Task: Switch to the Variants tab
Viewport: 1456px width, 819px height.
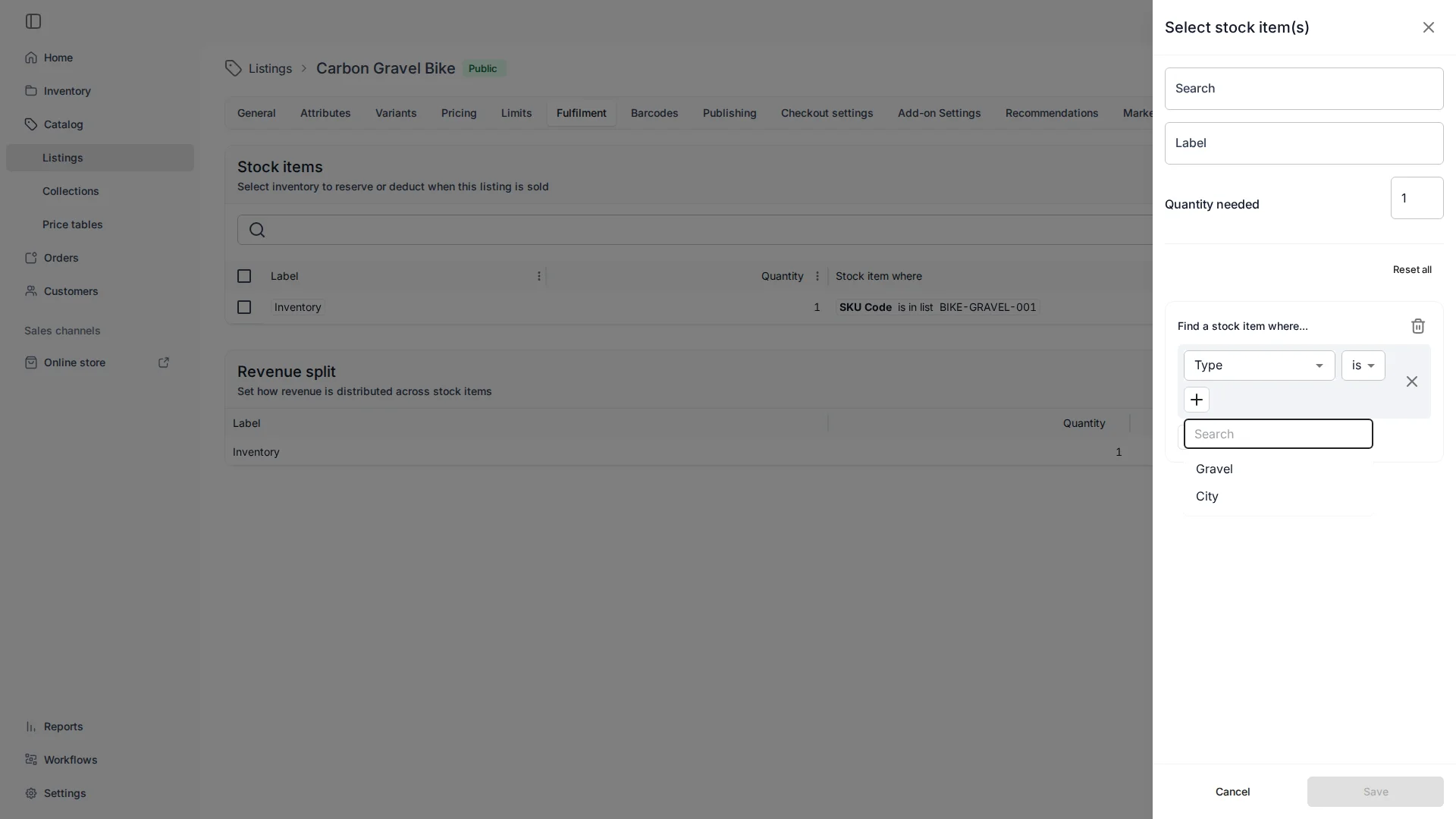Action: click(396, 113)
